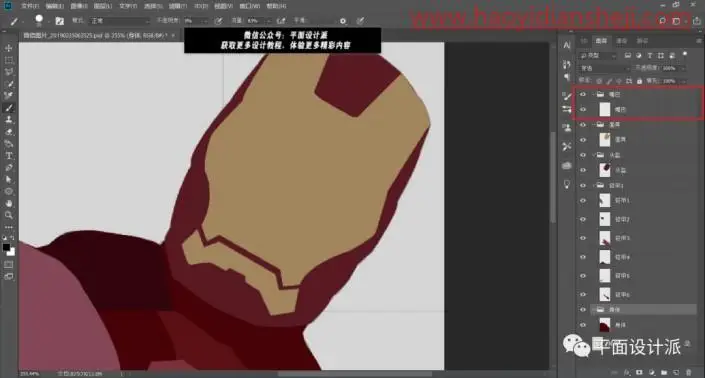
Task: Open brush settings gear in options bar
Action: [343, 21]
